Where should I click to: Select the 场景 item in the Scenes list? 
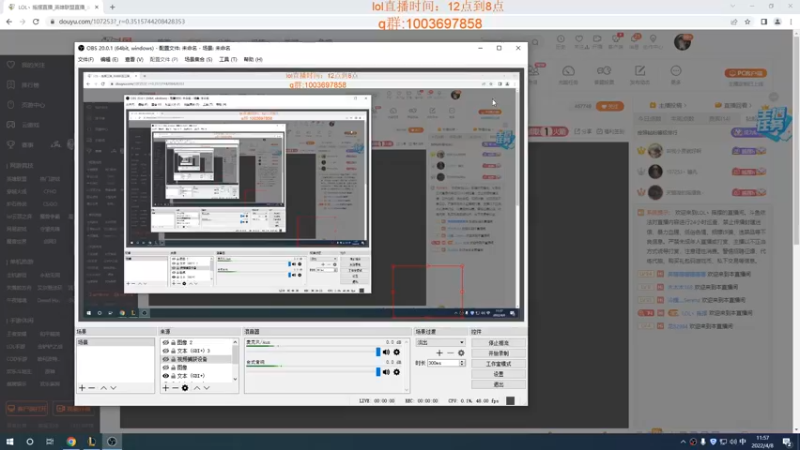click(x=115, y=342)
